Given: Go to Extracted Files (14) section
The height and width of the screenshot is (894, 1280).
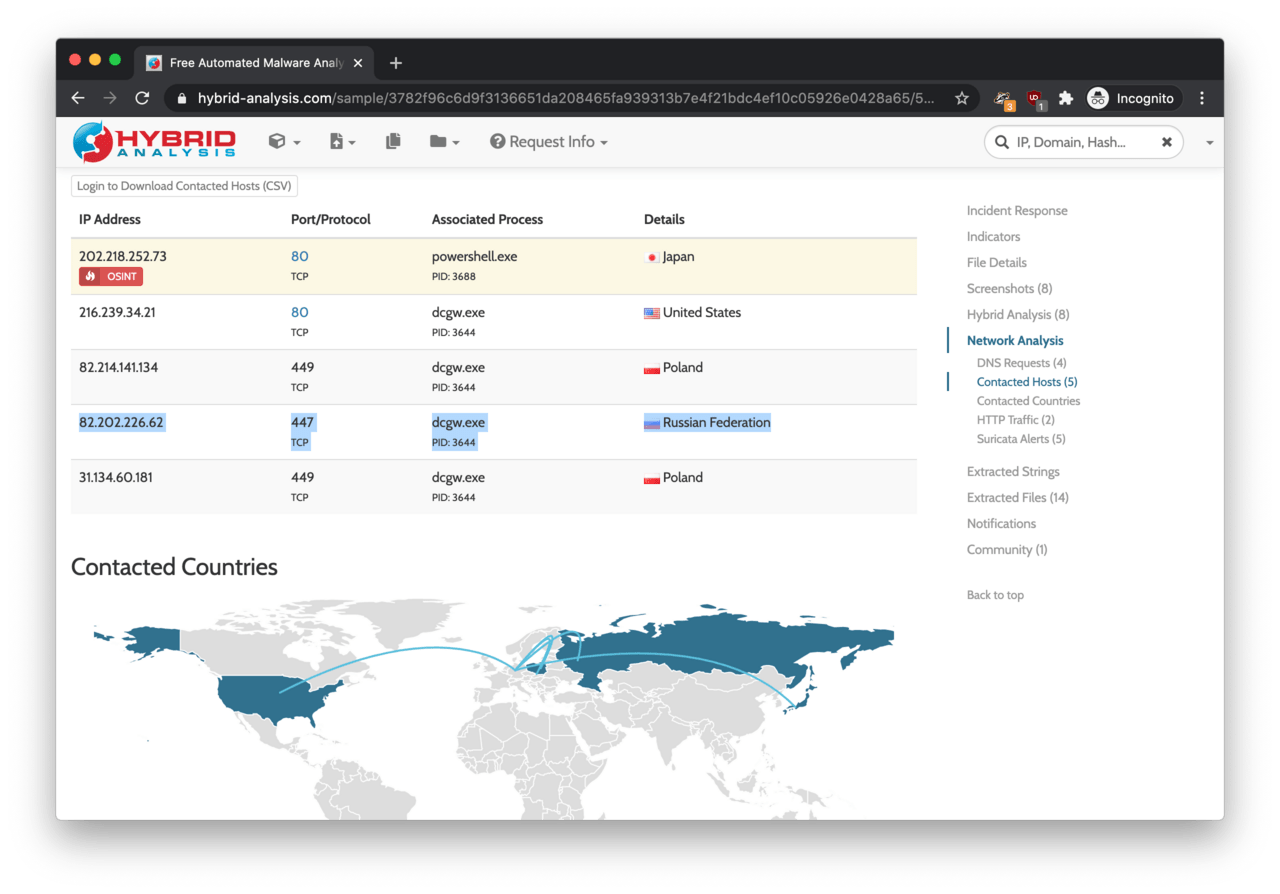Looking at the screenshot, I should tap(1018, 498).
